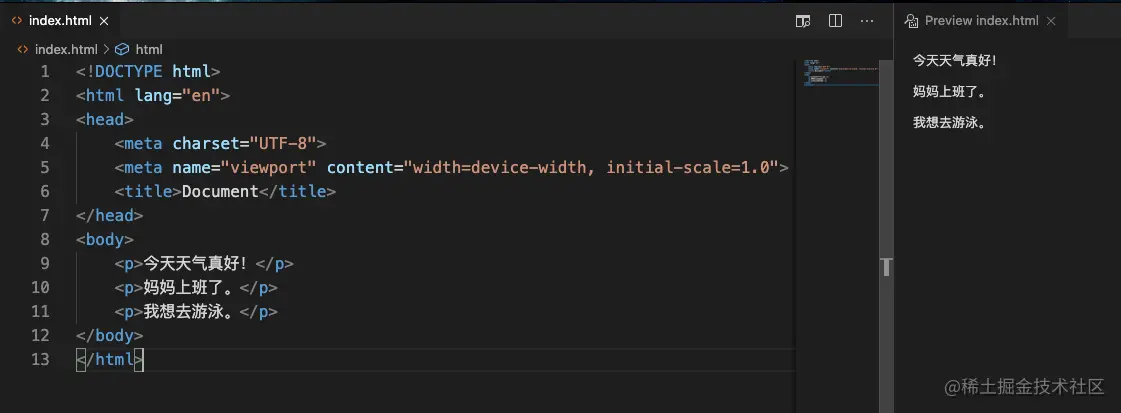Click line number 6 in gutter

(45, 191)
